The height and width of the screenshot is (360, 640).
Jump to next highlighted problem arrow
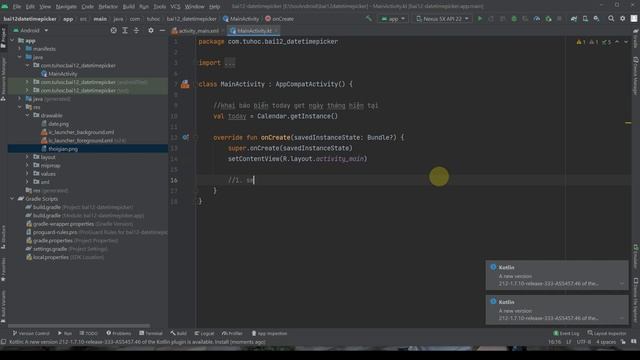tap(626, 42)
